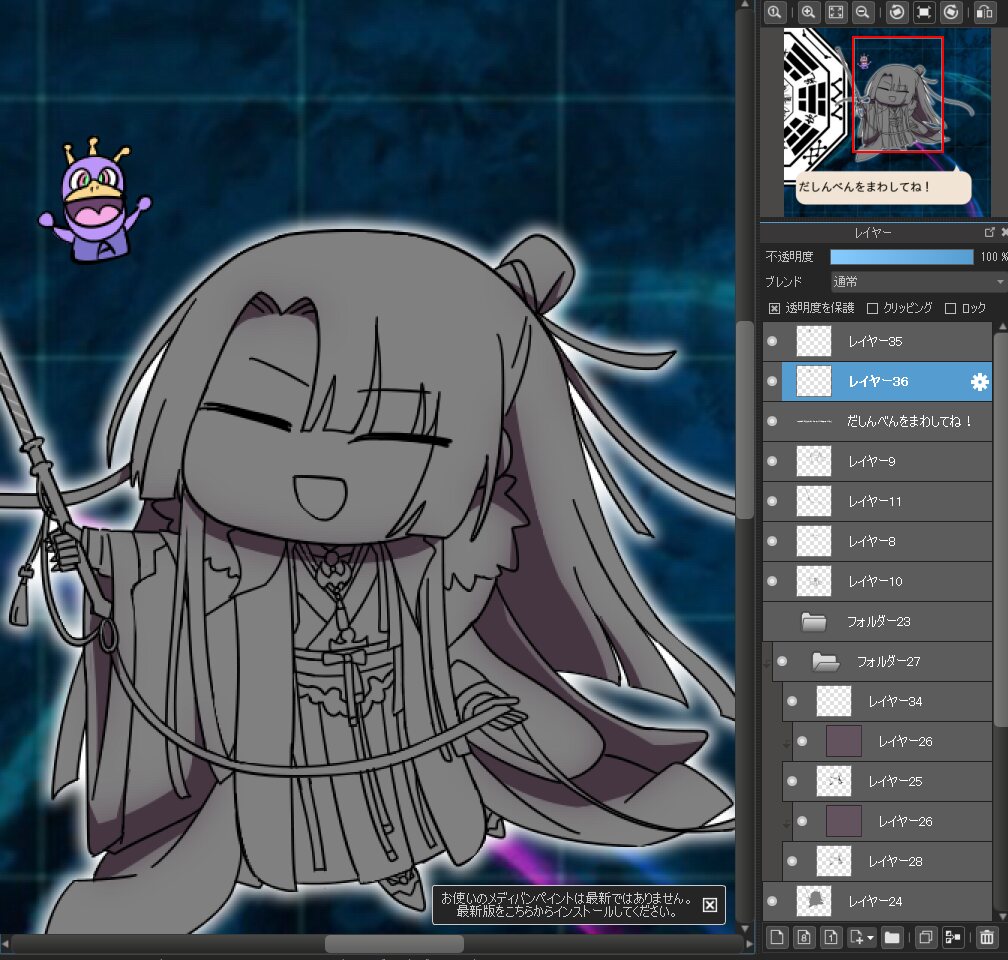Toggle visibility of レイヤー9

[x=772, y=461]
